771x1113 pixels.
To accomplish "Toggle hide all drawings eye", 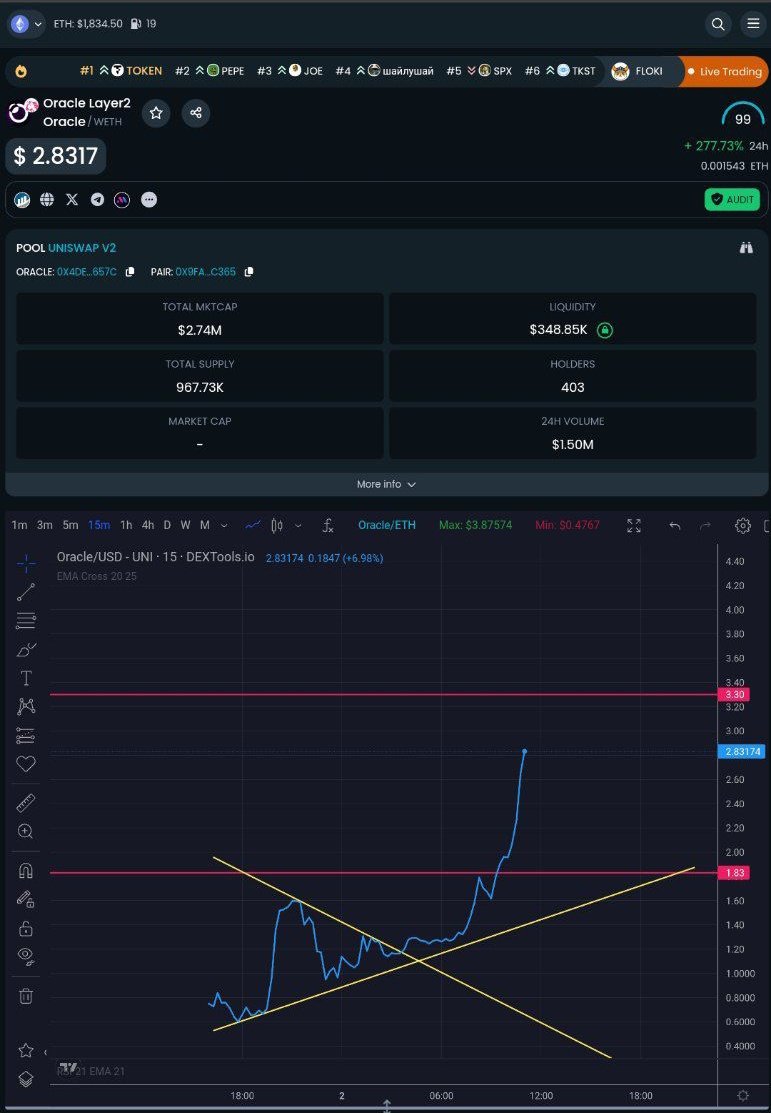I will click(x=26, y=957).
